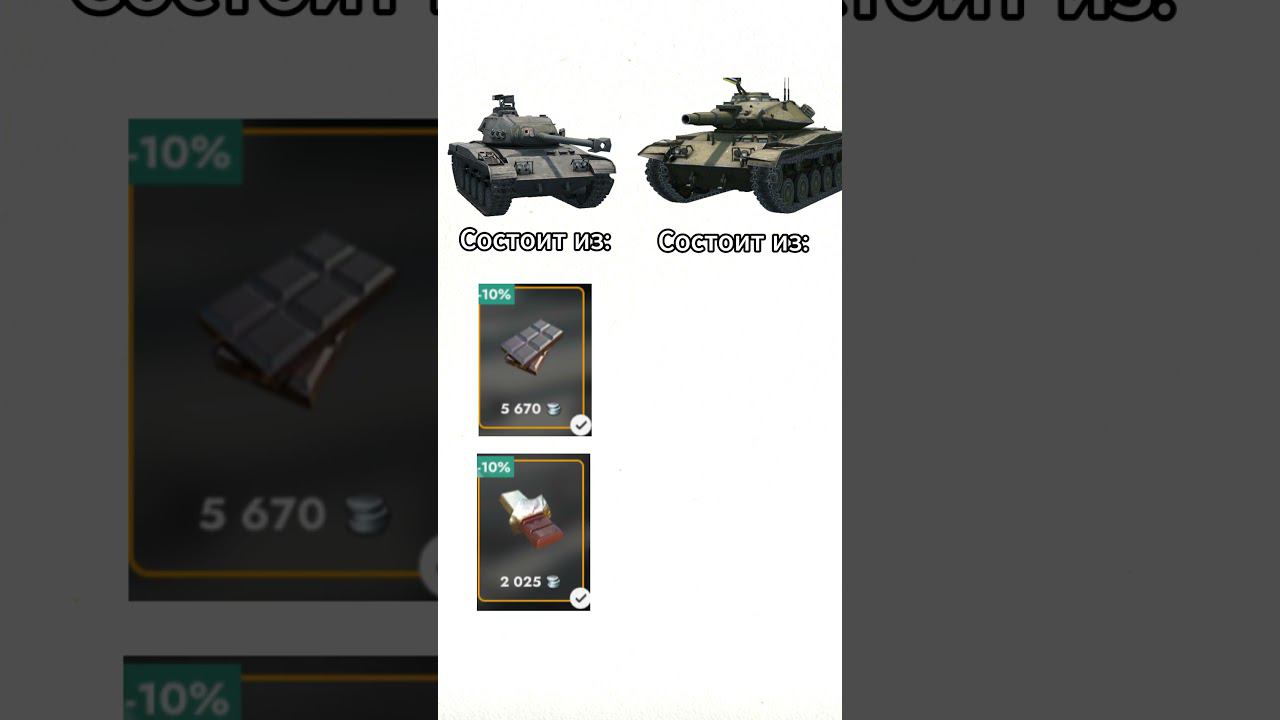Click the right camouflaged tank image
This screenshot has height=720, width=1280.
(739, 145)
